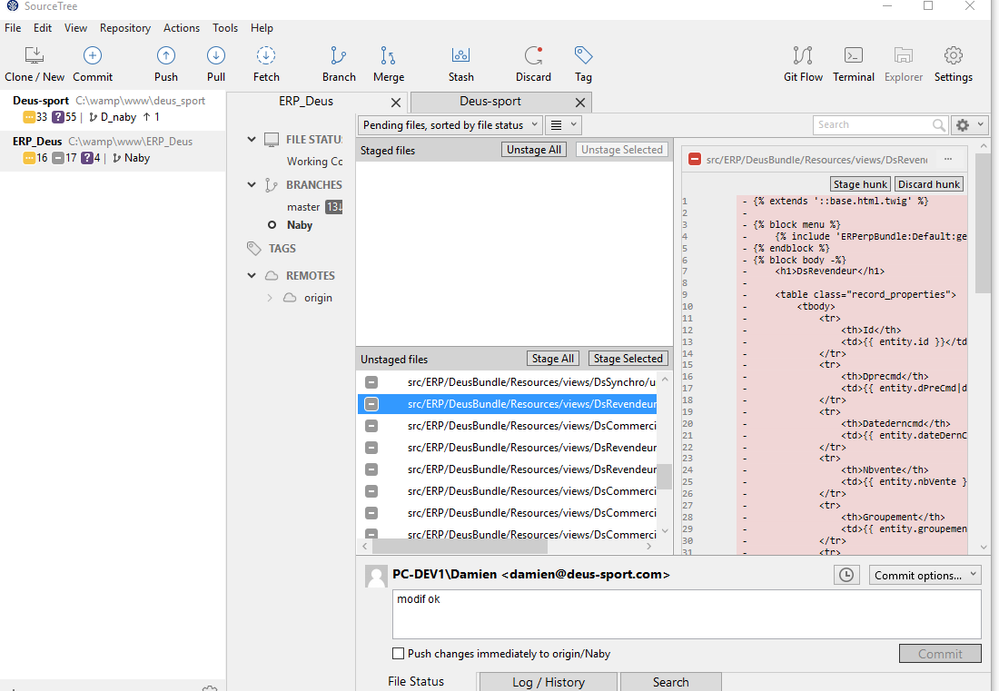The height and width of the screenshot is (691, 999).
Task: Fetch from remote using Fetch icon
Action: pyautogui.click(x=266, y=64)
